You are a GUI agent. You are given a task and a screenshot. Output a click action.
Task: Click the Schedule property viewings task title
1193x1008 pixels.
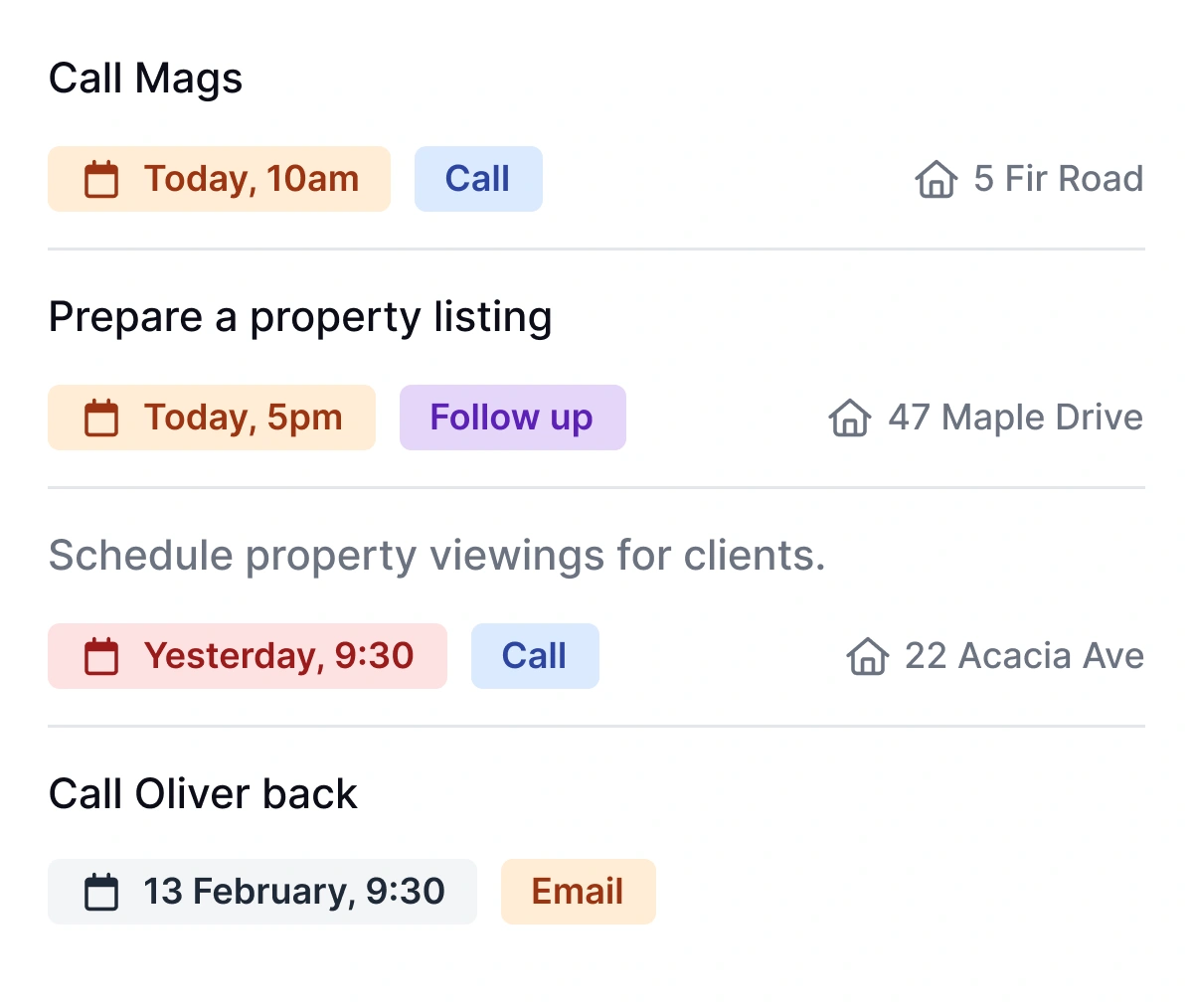coord(437,555)
